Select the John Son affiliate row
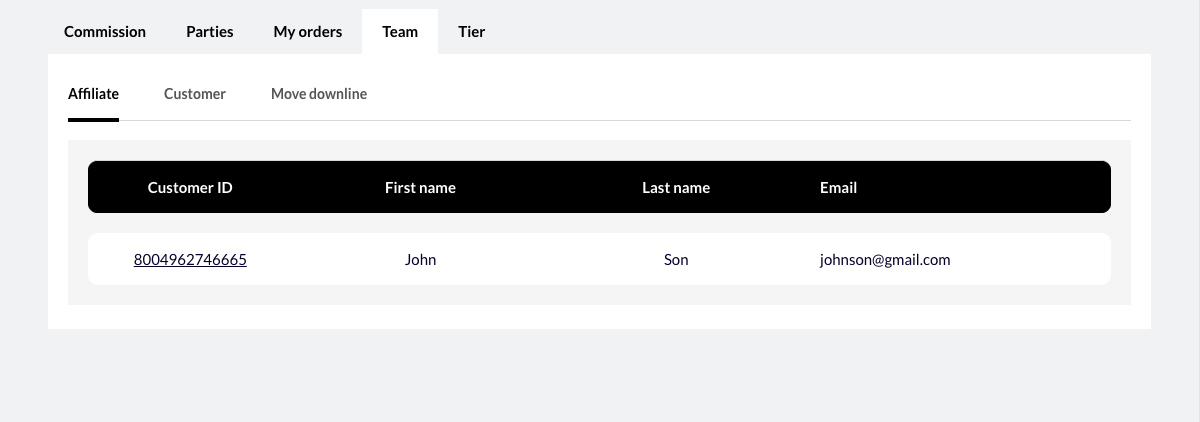Viewport: 1200px width, 422px height. (599, 259)
